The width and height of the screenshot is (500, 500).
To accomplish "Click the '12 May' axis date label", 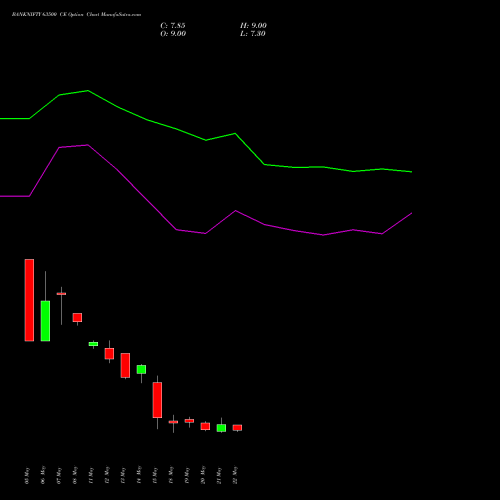I will click(107, 475).
